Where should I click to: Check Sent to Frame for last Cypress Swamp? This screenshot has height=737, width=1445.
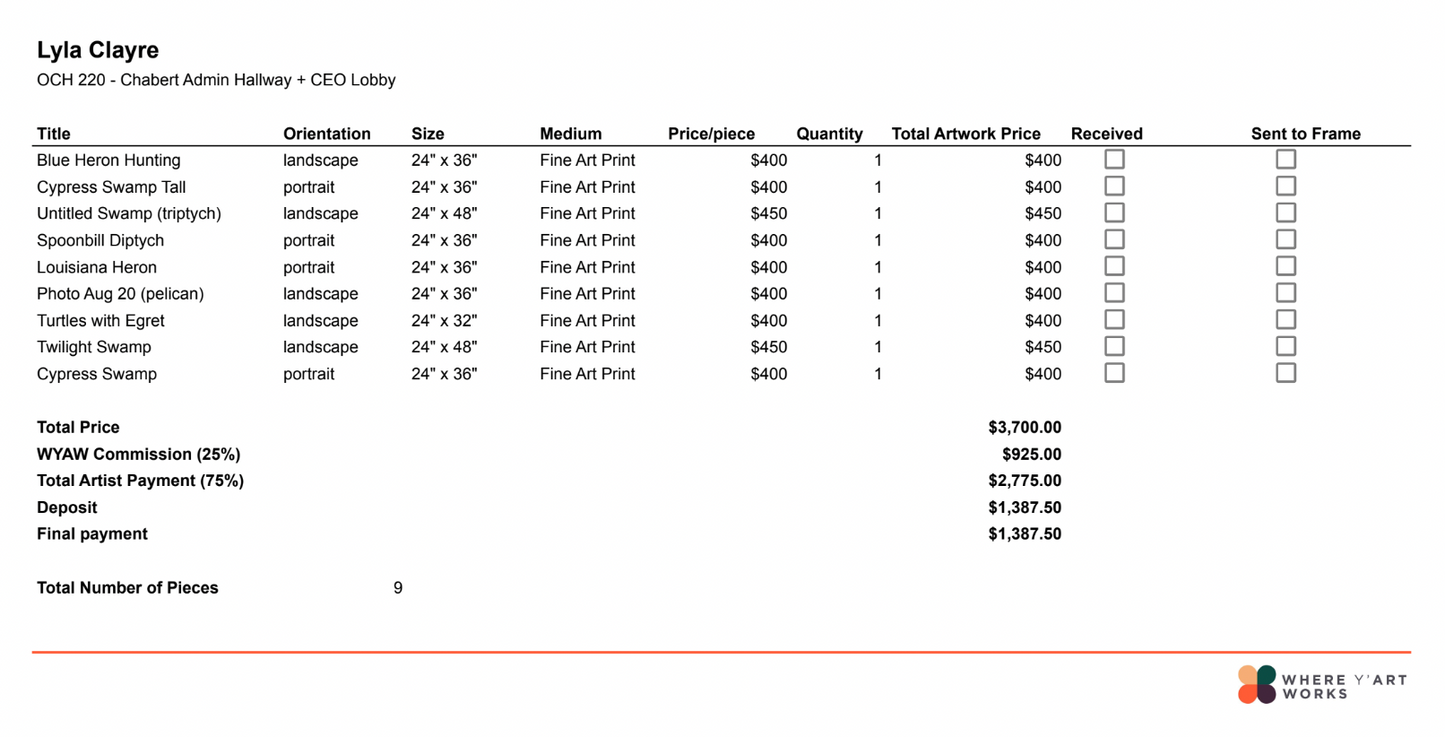coord(1286,373)
